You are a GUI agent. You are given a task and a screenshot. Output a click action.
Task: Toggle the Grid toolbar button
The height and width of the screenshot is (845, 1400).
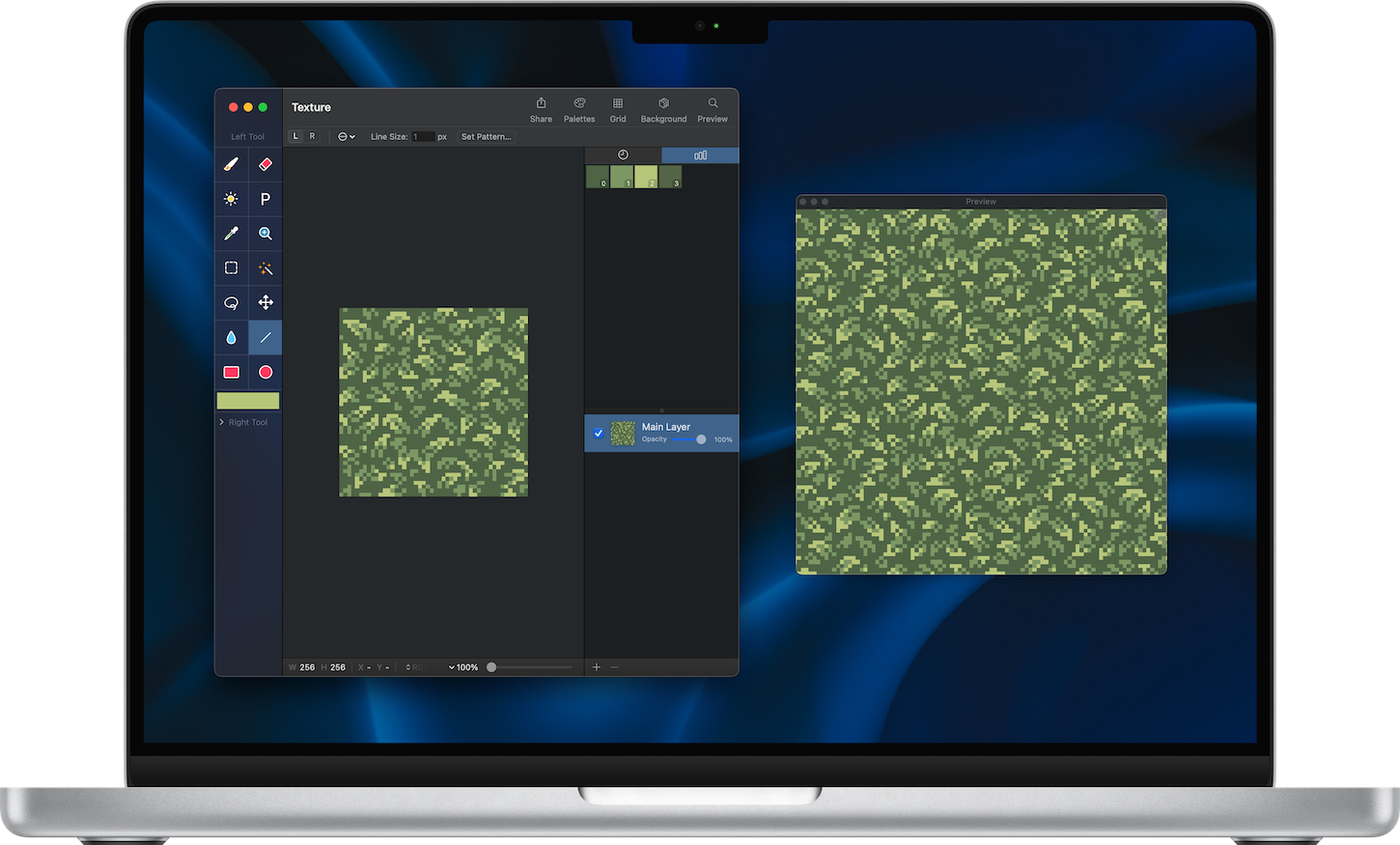(618, 110)
